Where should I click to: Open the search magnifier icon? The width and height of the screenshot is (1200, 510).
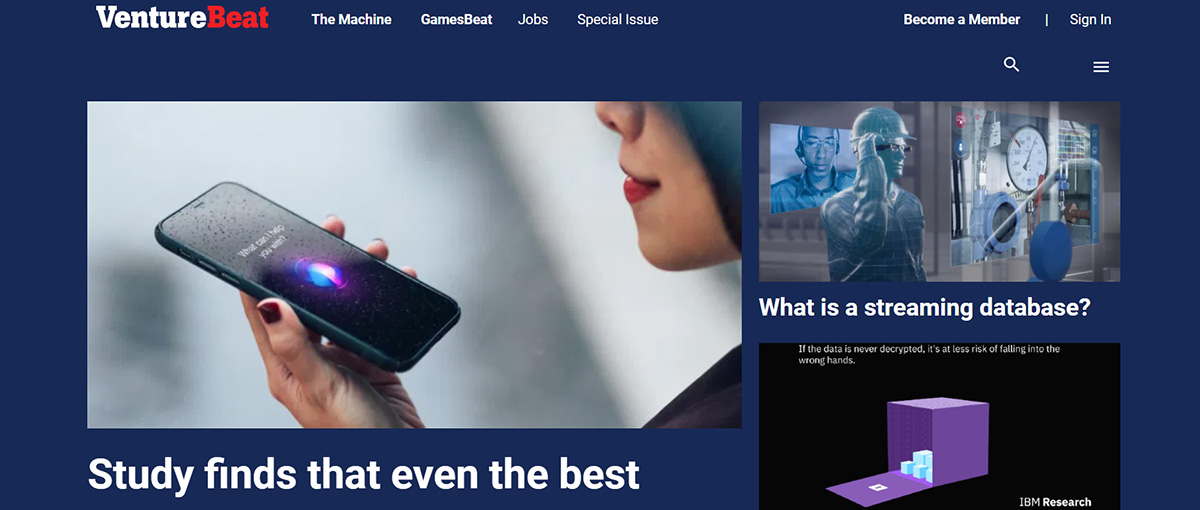click(1011, 65)
